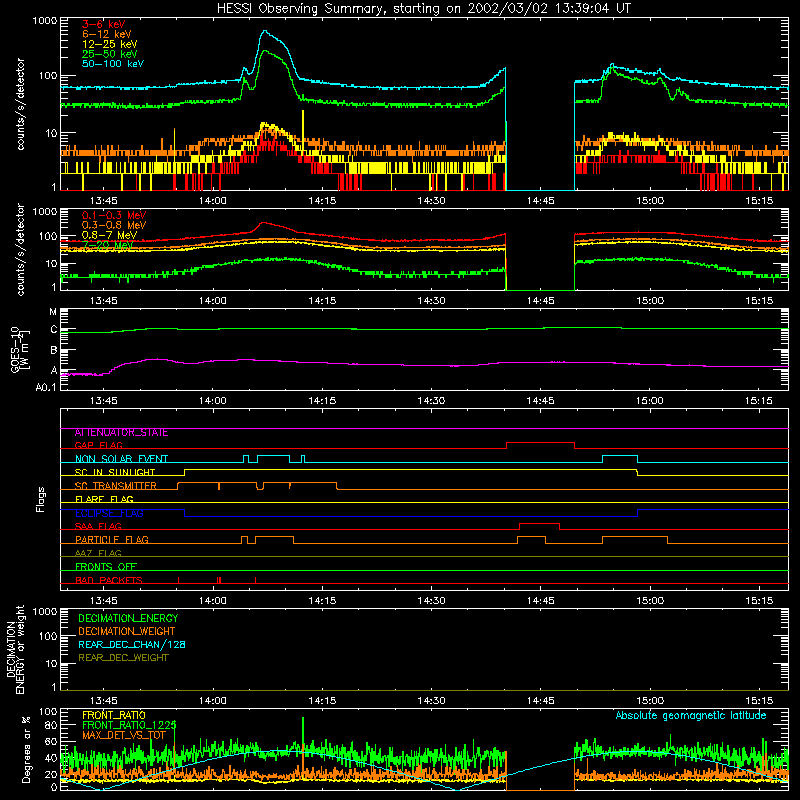800x800 pixels.
Task: Click the '0.1-0.3 MeV' legend entry
Action: (x=114, y=215)
